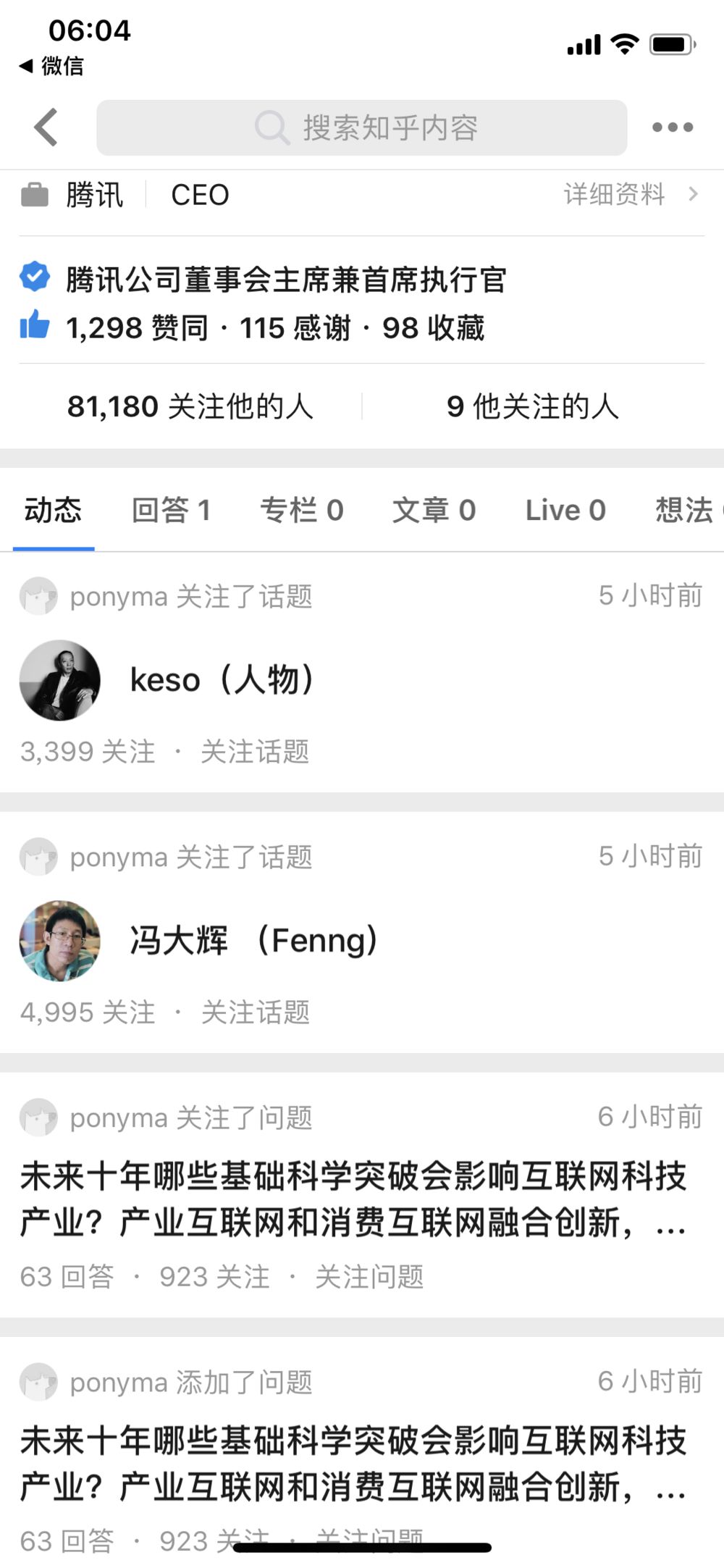Open keso topic avatar thumbnail
The width and height of the screenshot is (724, 1568).
pos(60,680)
